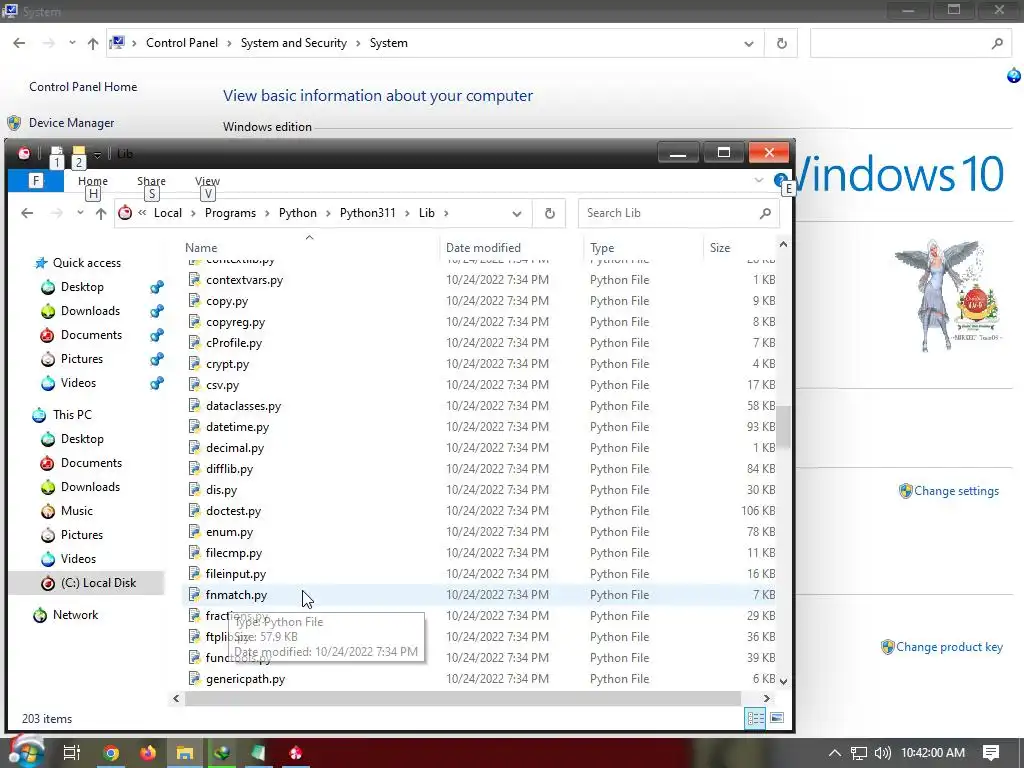Viewport: 1024px width, 768px height.
Task: Show hidden system tray icons
Action: [x=835, y=753]
